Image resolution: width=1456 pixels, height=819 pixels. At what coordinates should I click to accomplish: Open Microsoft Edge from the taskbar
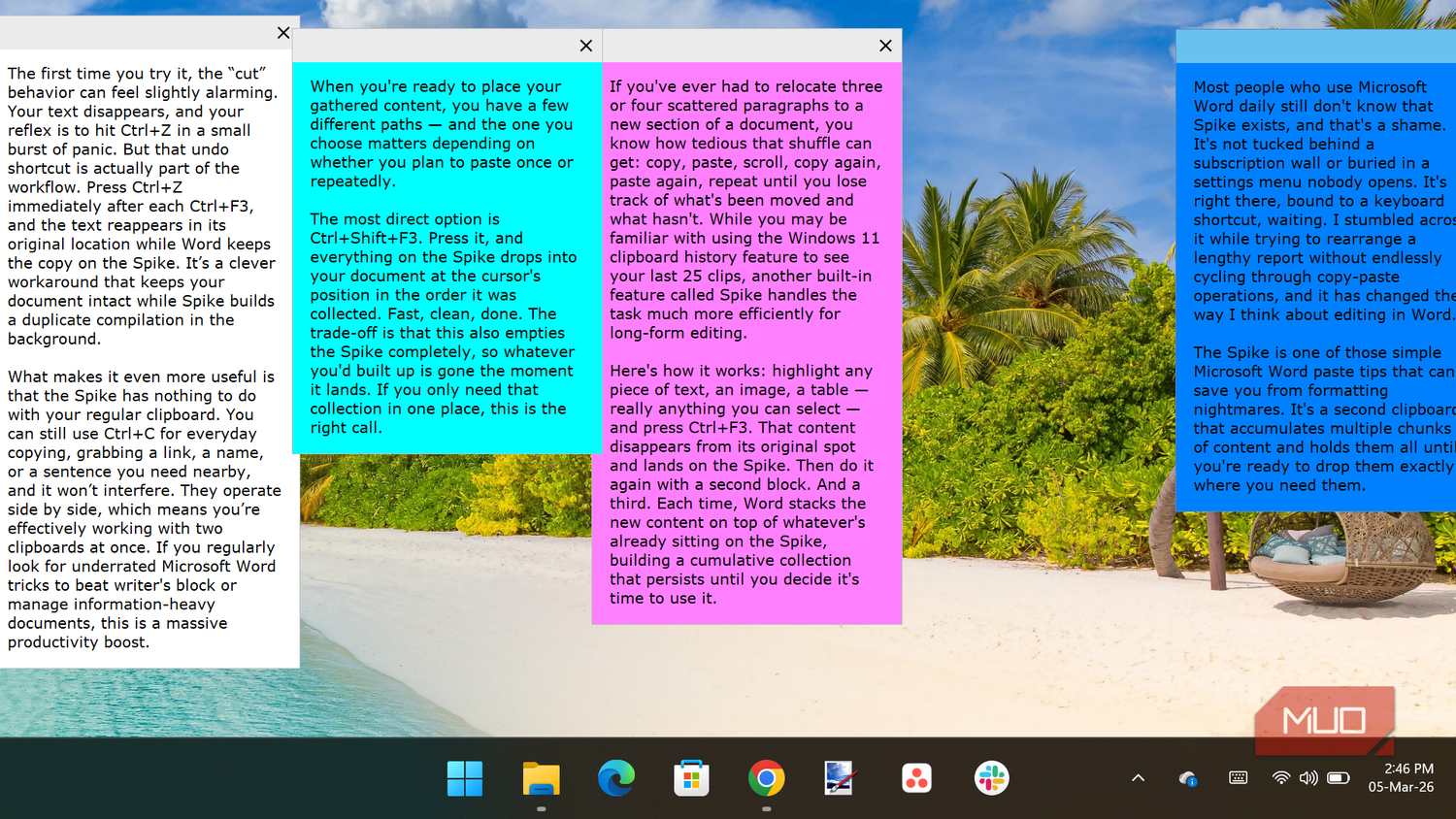[x=616, y=778]
